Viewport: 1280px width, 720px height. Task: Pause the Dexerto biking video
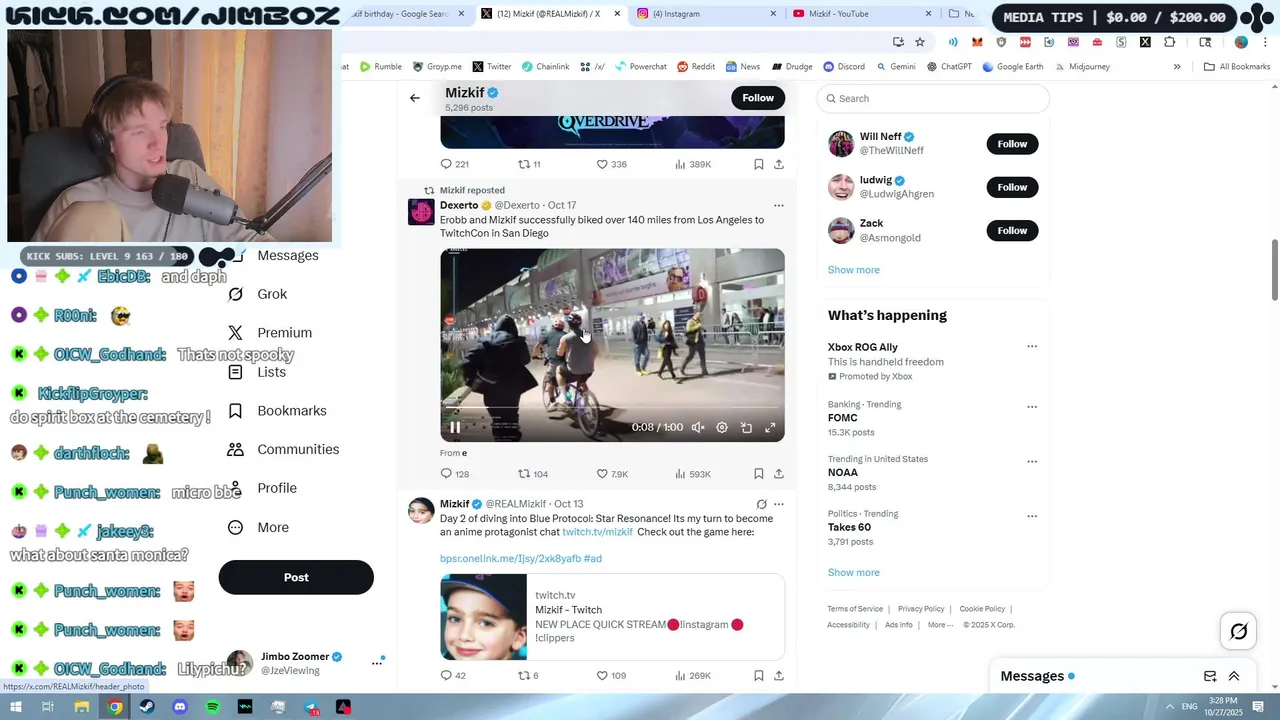(x=455, y=427)
